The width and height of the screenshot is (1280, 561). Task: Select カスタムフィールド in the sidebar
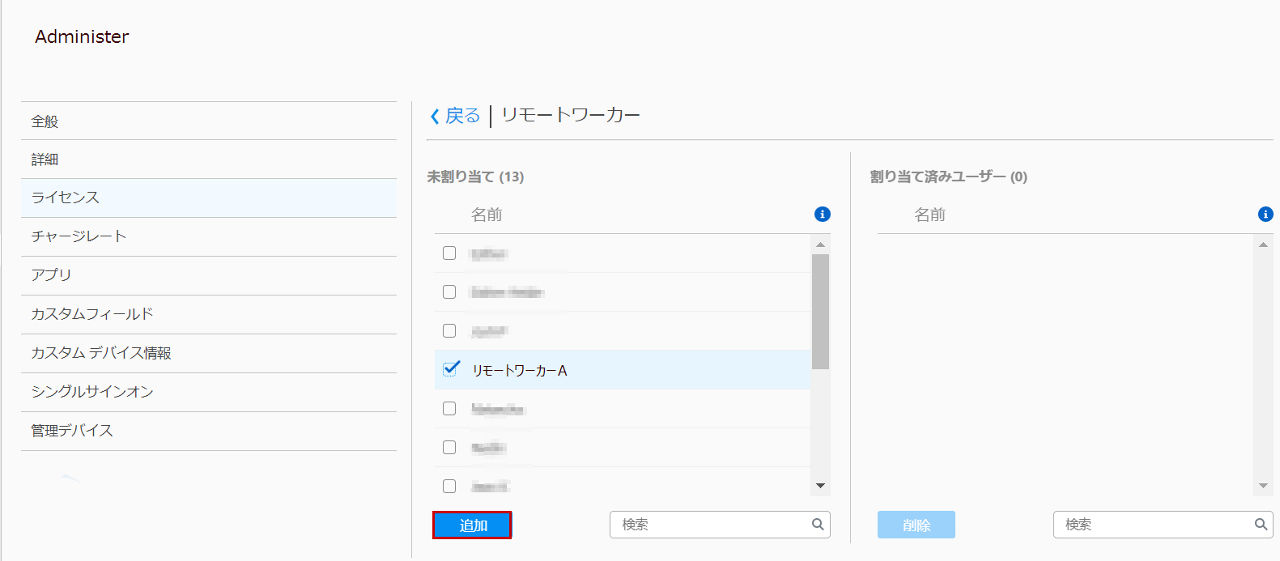coord(92,314)
